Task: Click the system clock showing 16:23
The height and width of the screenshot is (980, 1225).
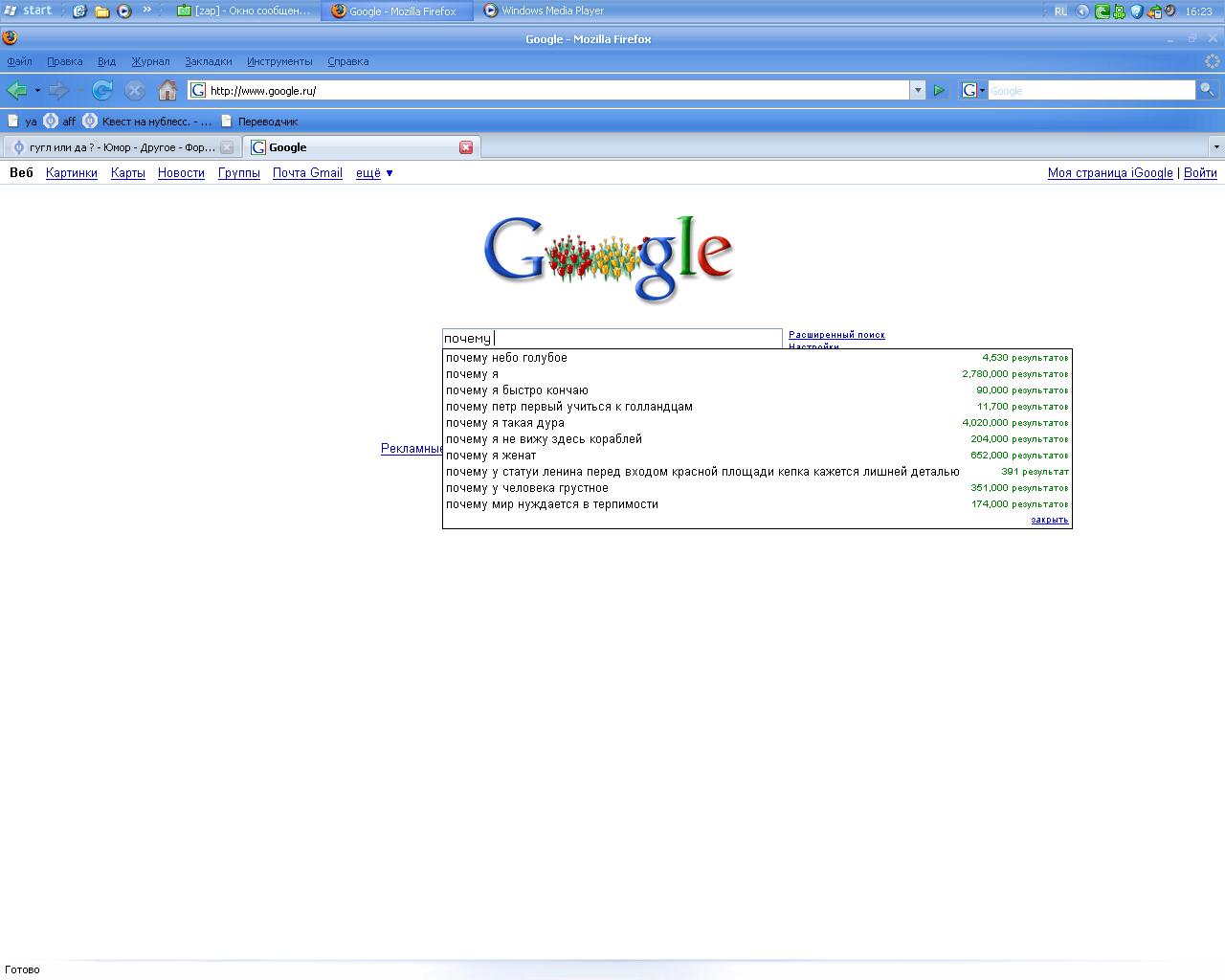Action: [x=1198, y=11]
